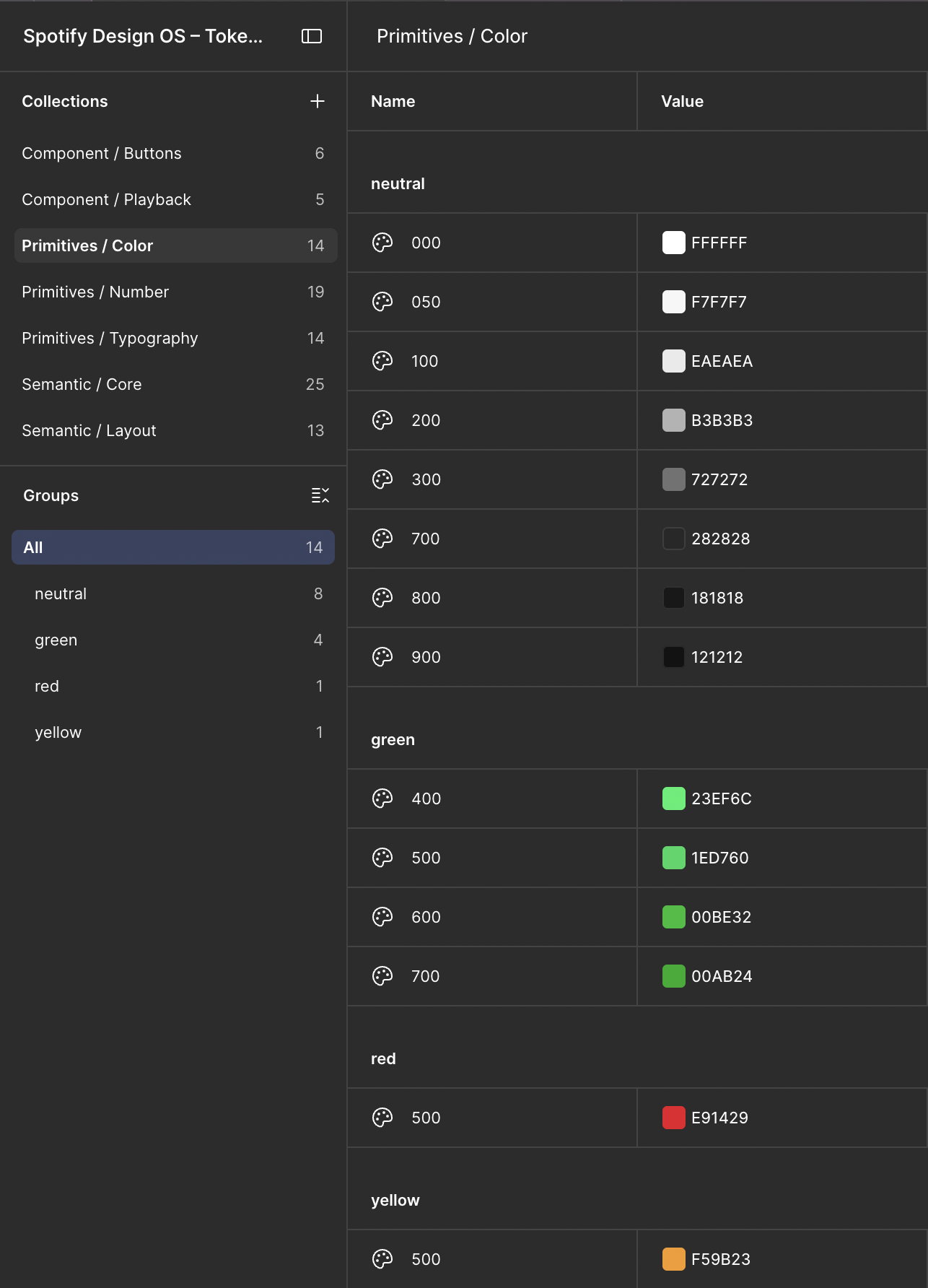Select the yellow group in sidebar

173,732
